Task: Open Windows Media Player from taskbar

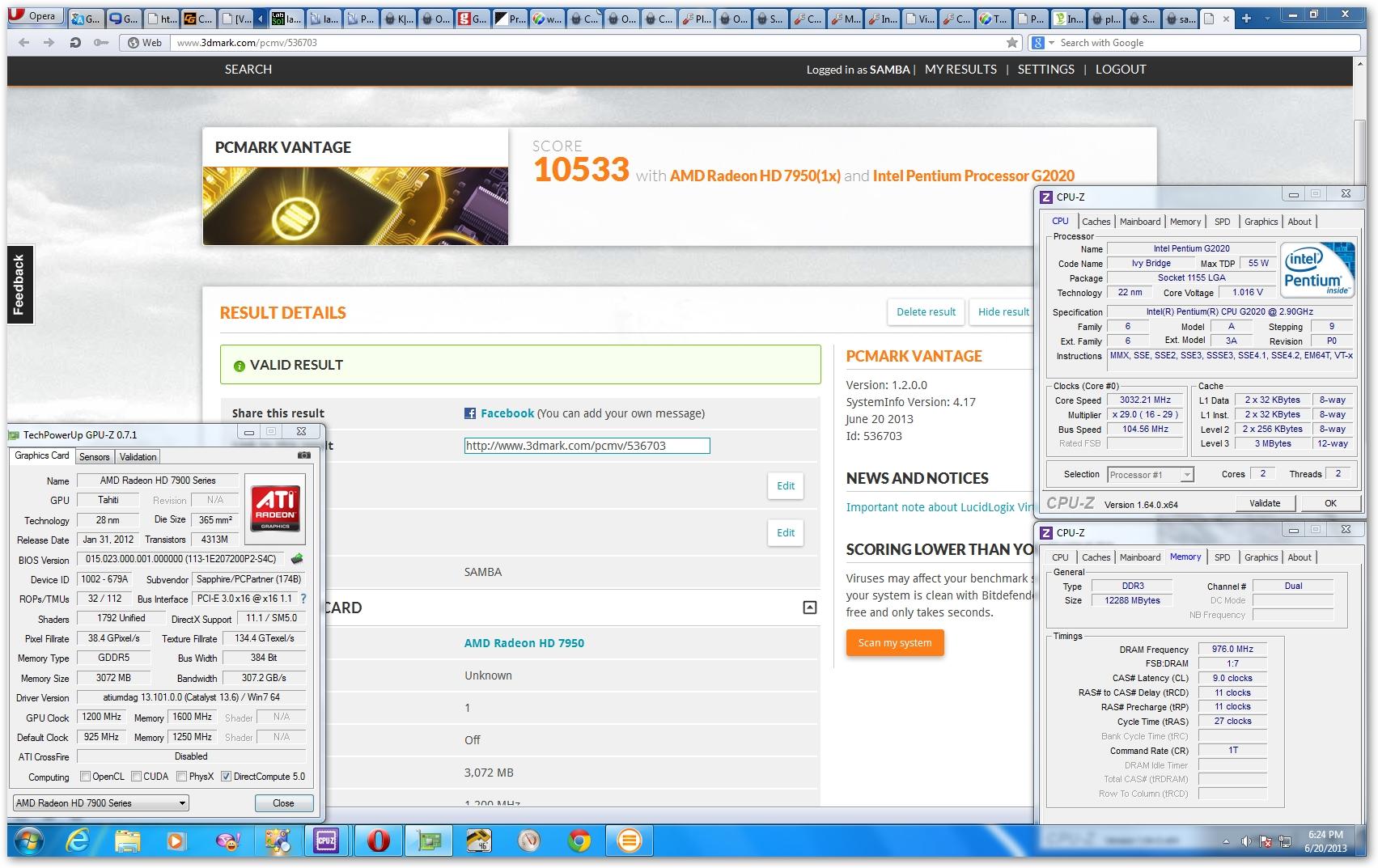Action: [x=176, y=841]
